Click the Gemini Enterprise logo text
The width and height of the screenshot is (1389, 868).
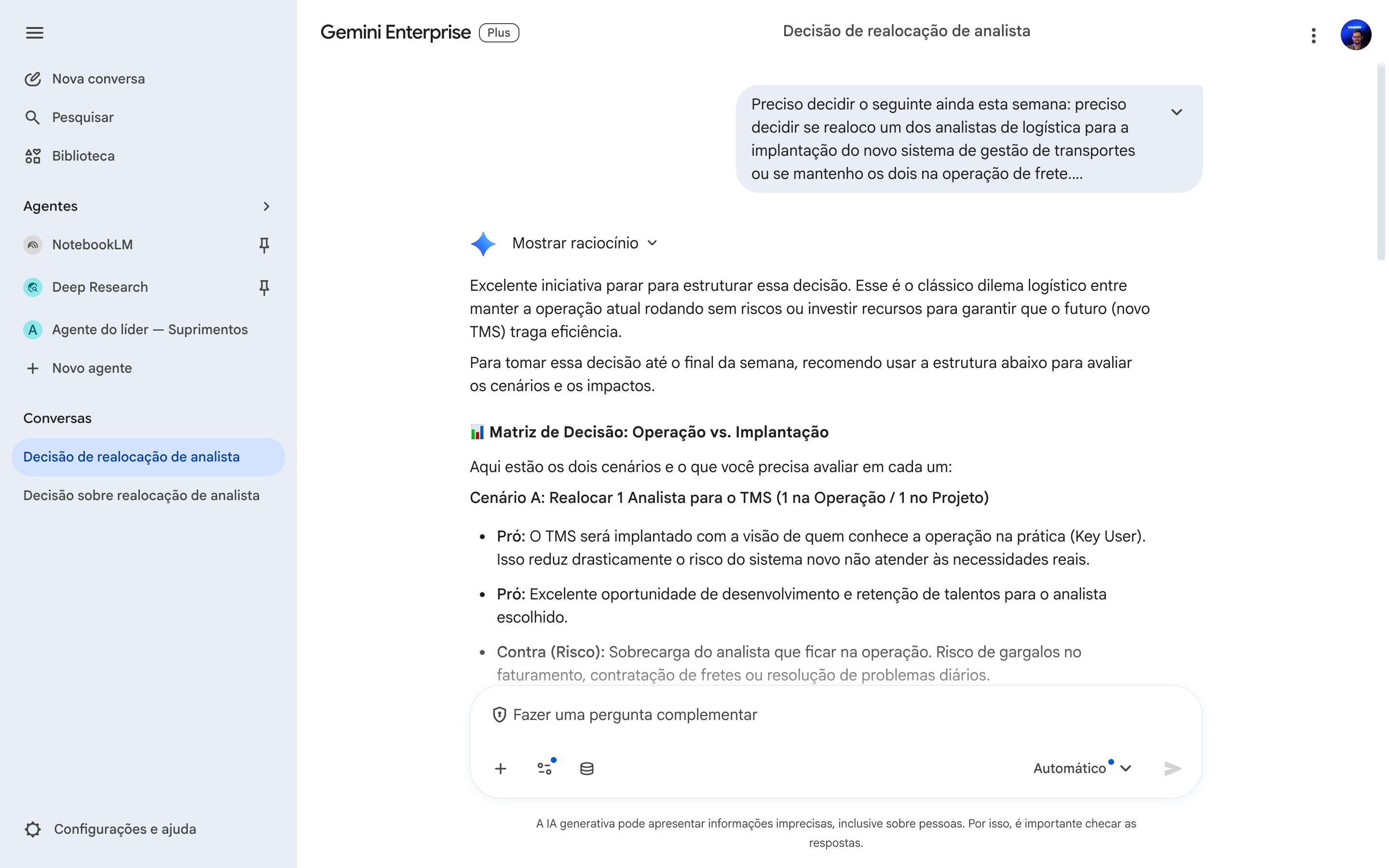395,33
